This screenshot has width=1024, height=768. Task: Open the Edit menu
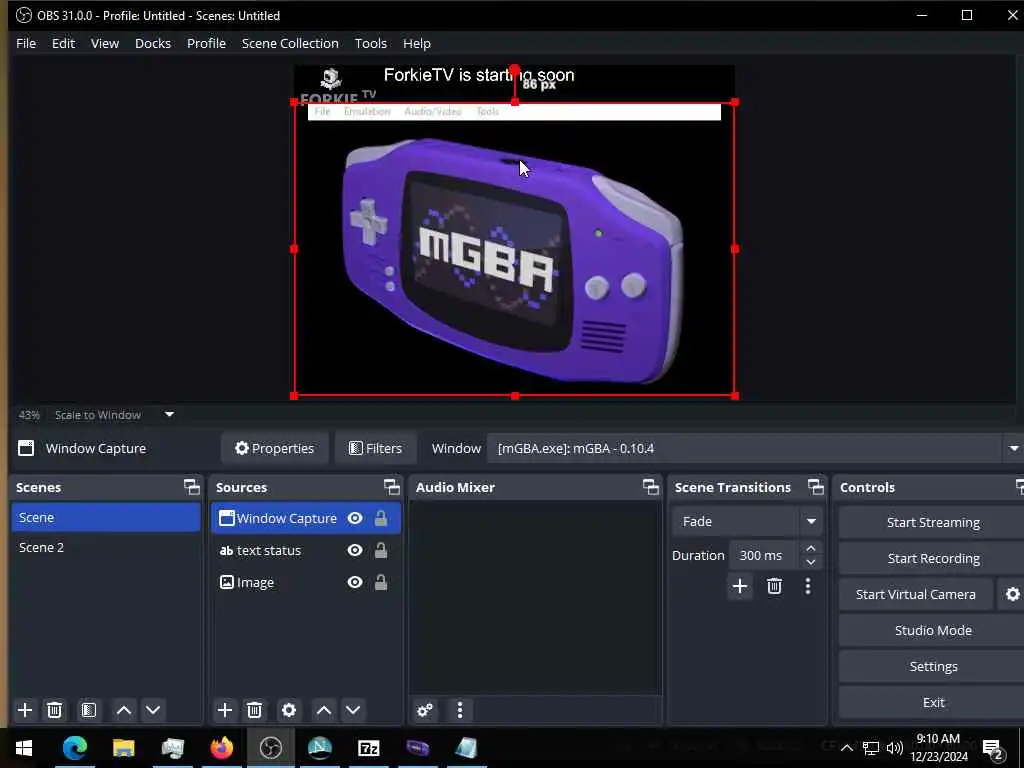(x=63, y=43)
